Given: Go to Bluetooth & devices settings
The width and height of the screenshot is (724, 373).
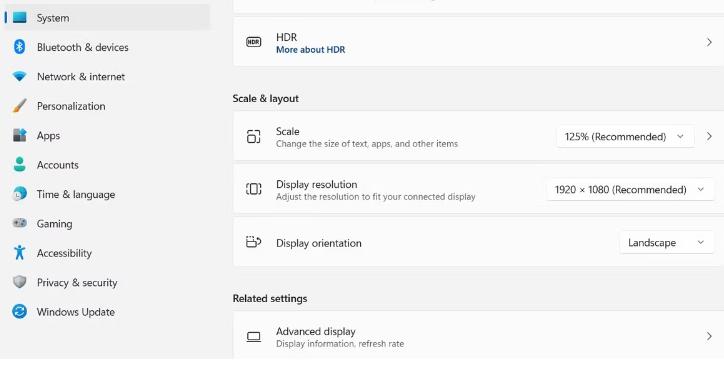Looking at the screenshot, I should [106, 47].
